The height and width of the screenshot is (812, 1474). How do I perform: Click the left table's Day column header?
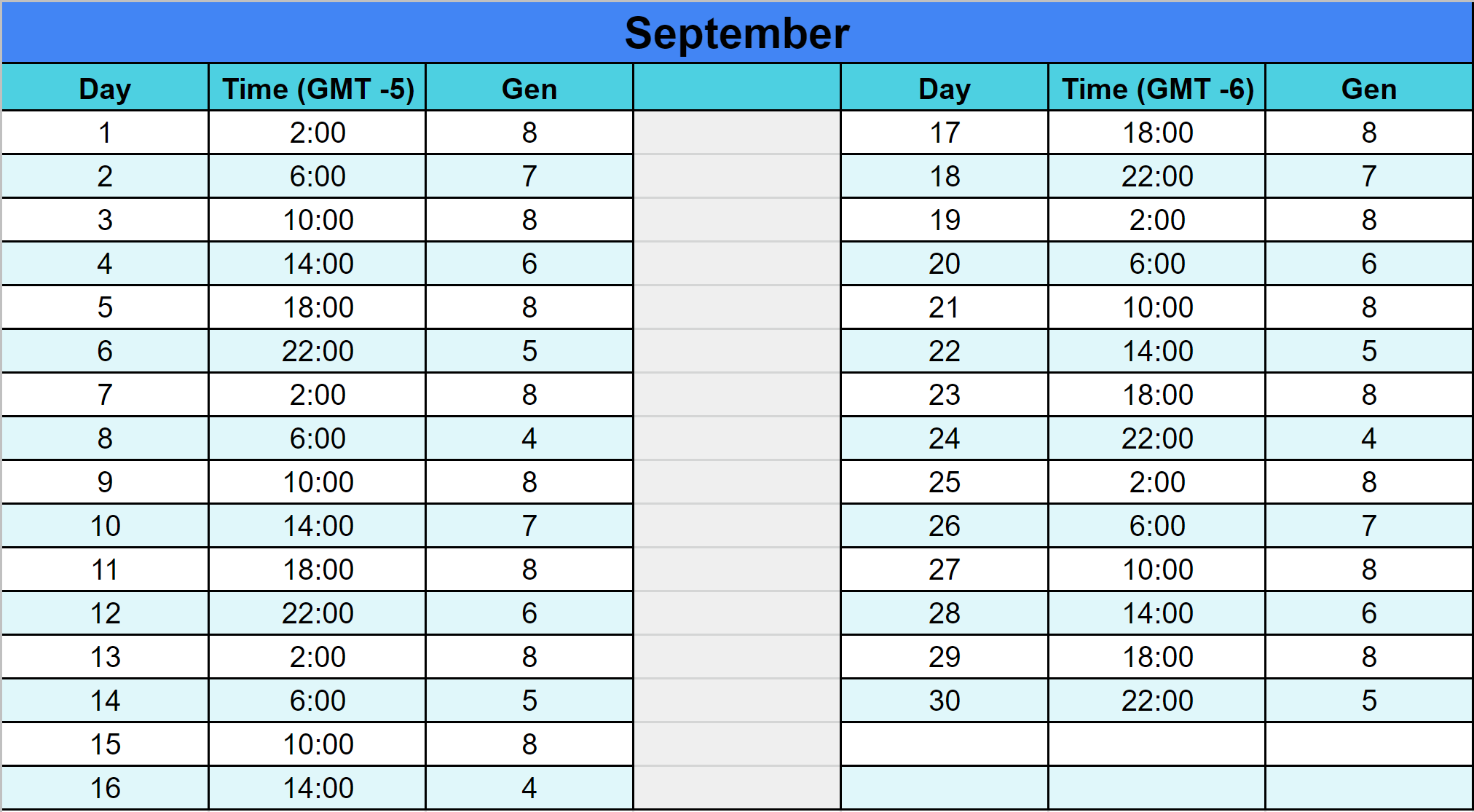105,89
